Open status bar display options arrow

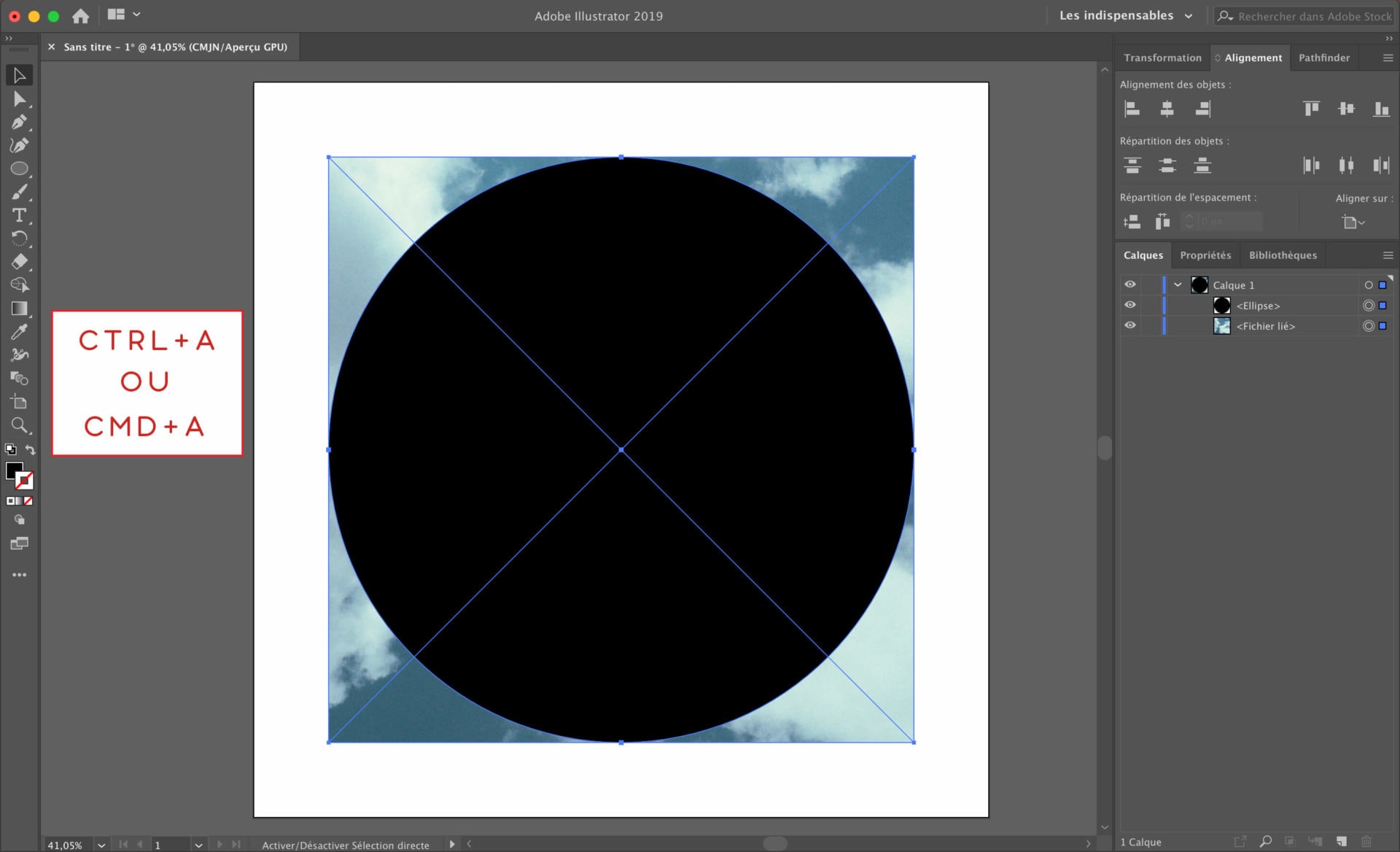452,845
